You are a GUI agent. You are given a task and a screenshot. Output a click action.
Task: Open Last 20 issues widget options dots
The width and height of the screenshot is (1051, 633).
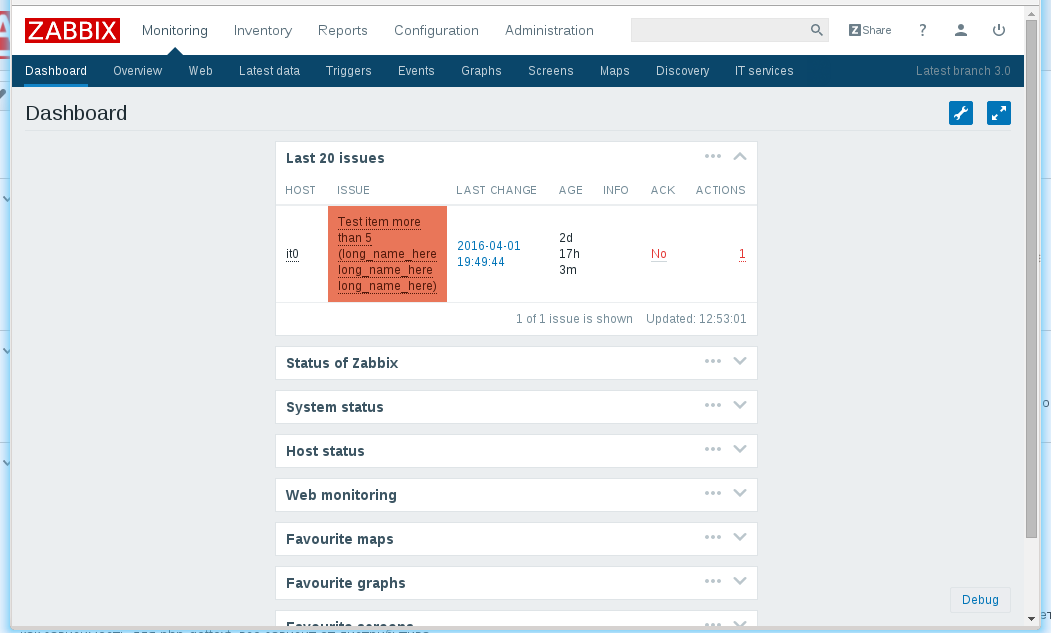tap(713, 156)
